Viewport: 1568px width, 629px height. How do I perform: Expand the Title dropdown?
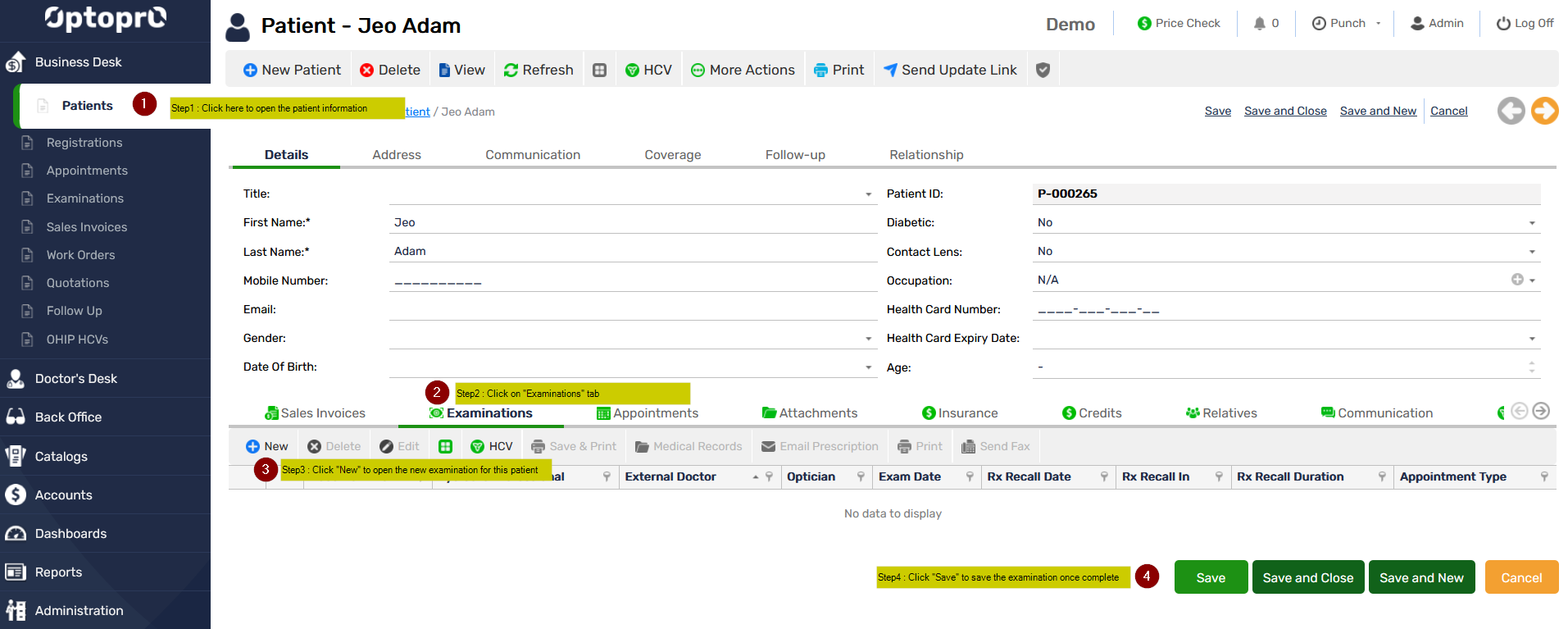(868, 194)
